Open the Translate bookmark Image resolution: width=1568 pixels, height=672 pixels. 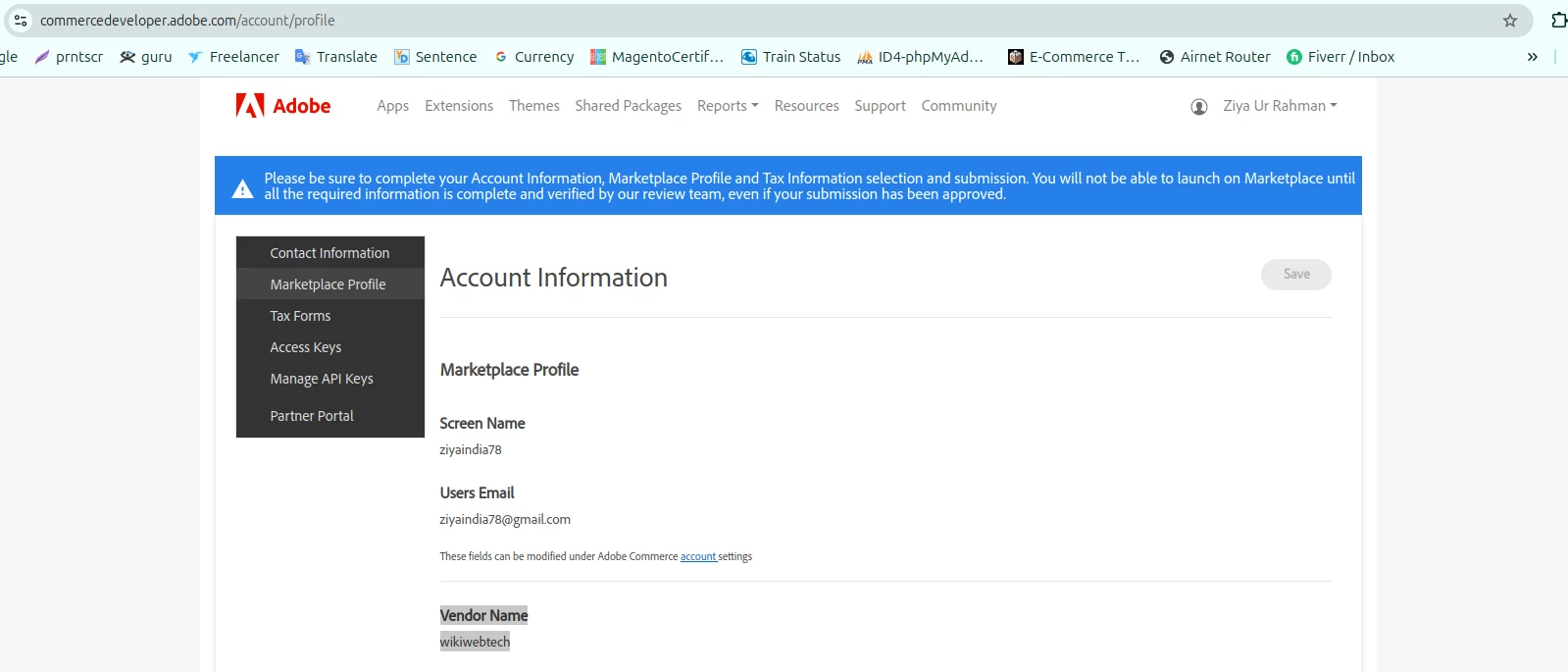coord(336,57)
